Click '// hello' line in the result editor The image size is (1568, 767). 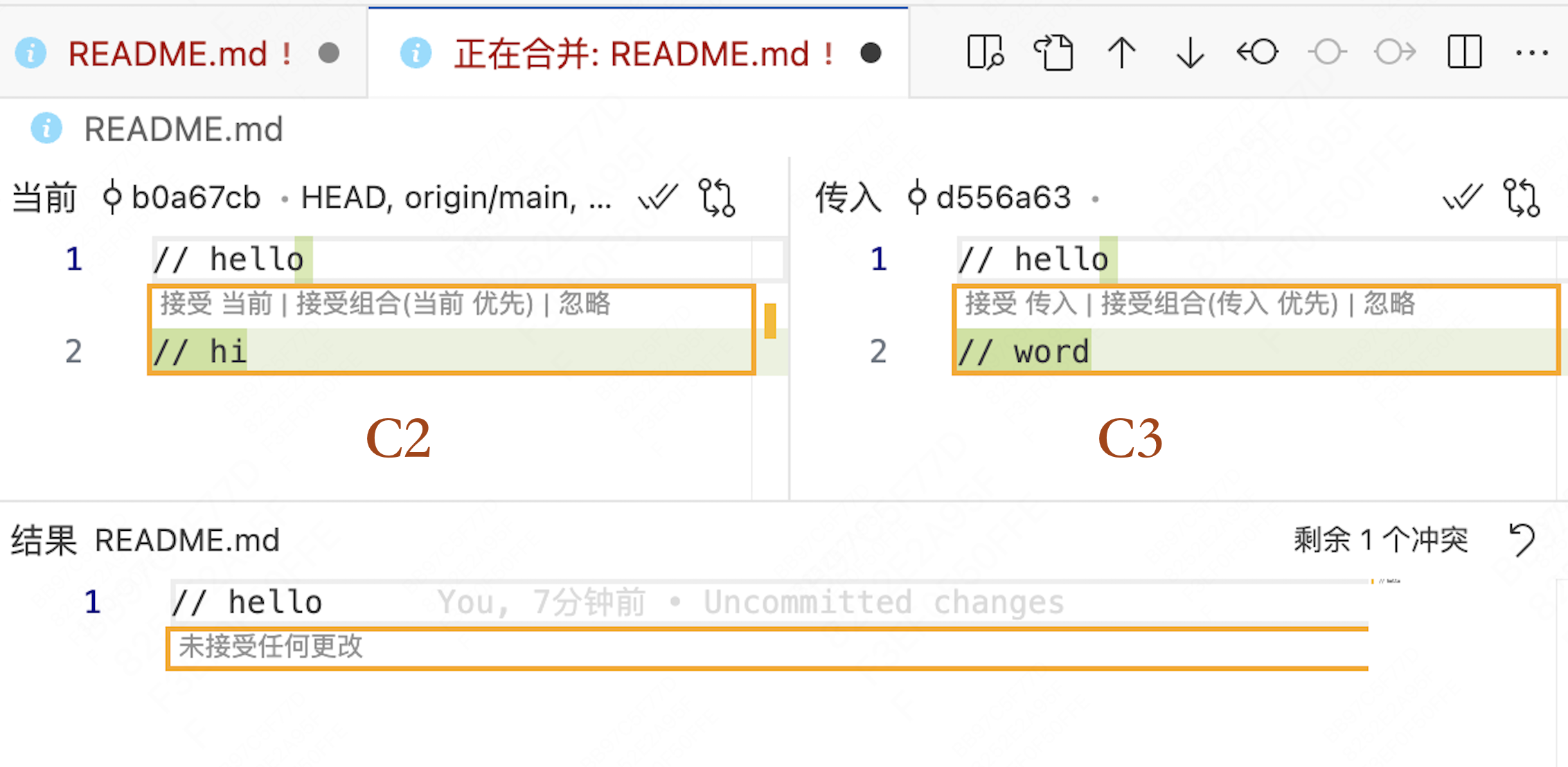pyautogui.click(x=770, y=602)
